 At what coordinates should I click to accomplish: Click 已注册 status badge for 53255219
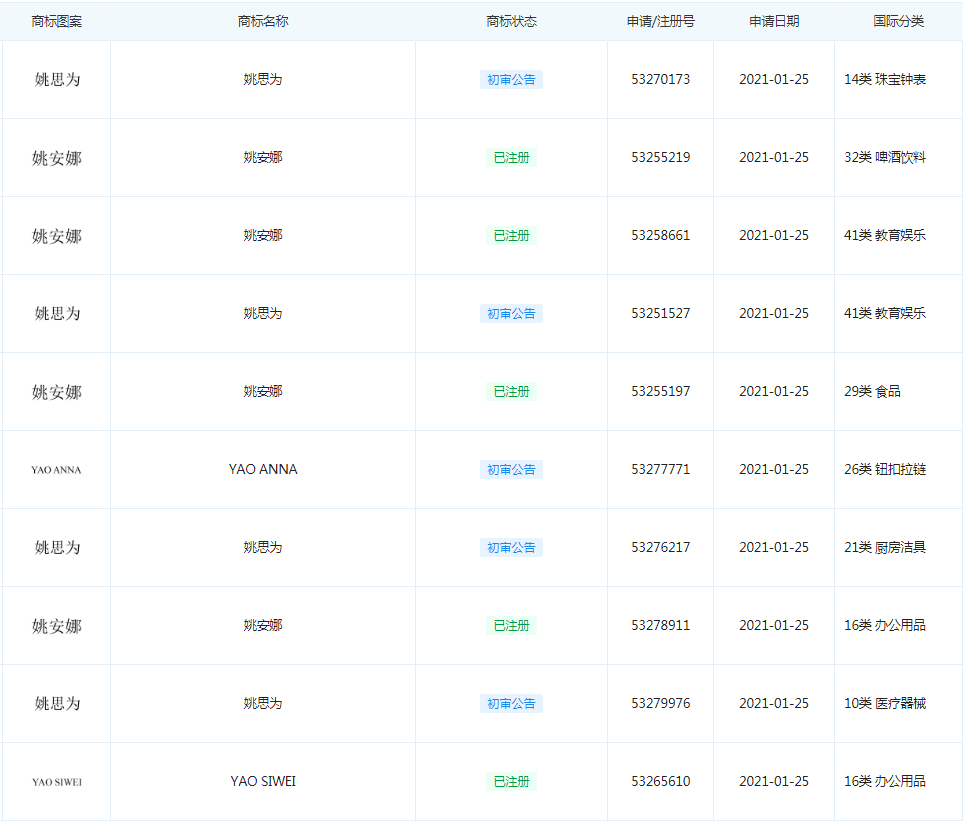click(x=511, y=158)
